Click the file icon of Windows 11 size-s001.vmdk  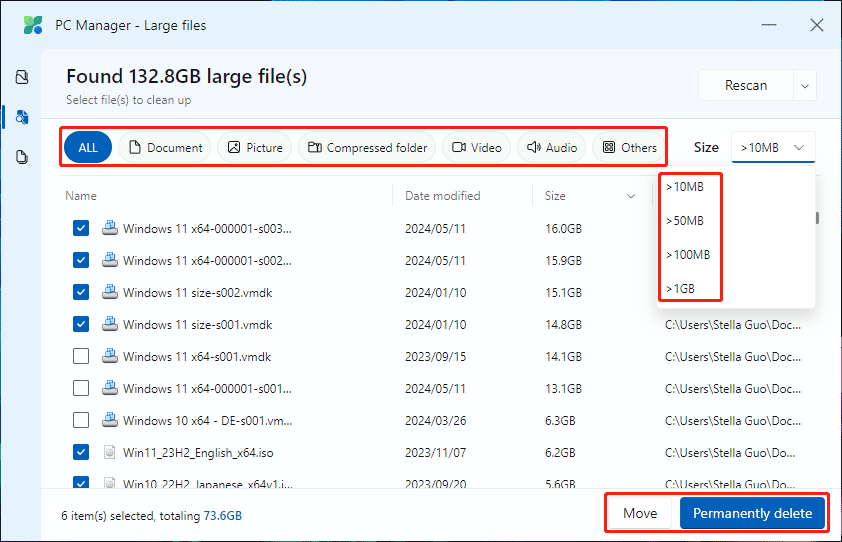[110, 324]
